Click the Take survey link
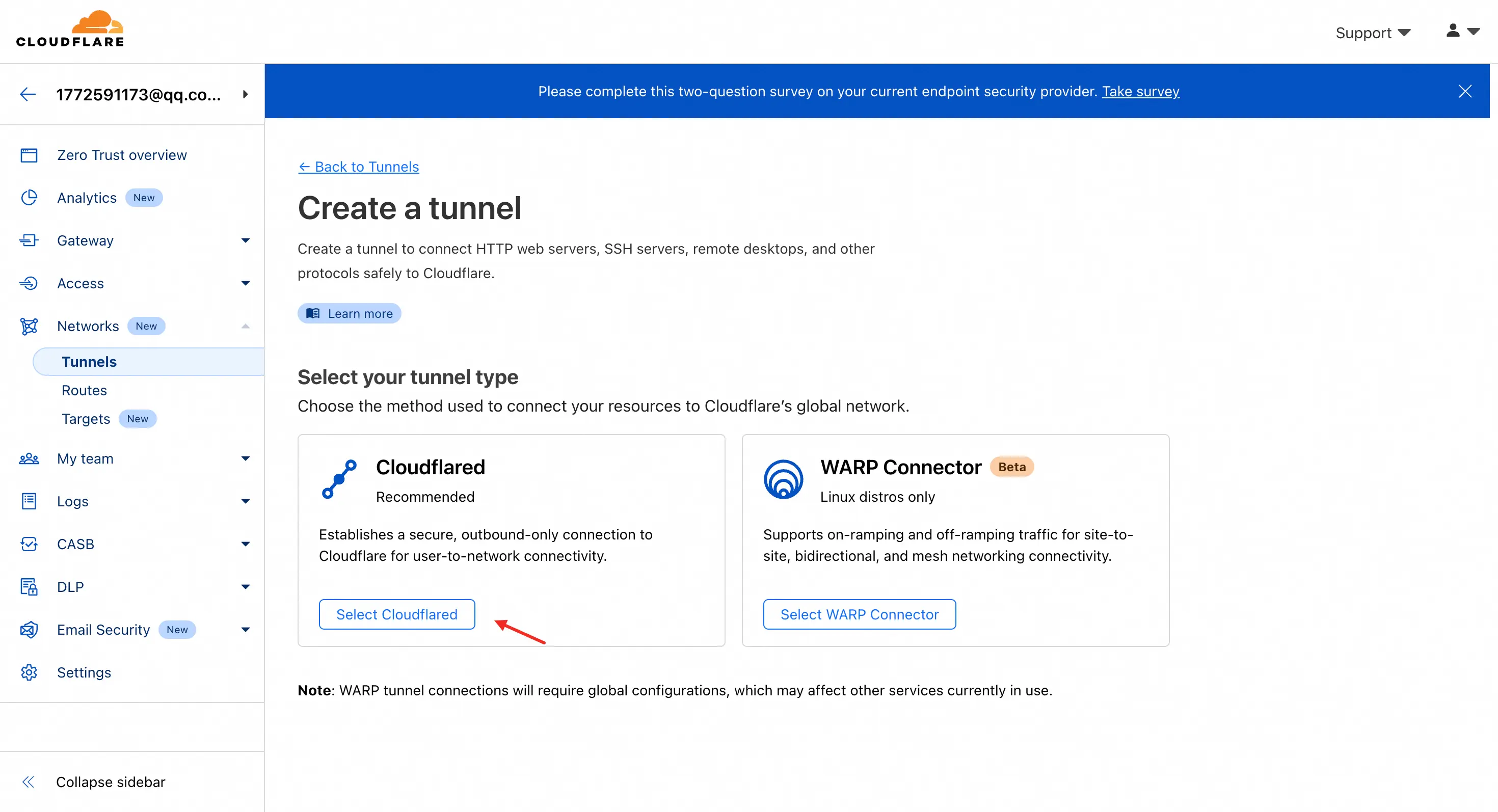Image resolution: width=1498 pixels, height=812 pixels. (x=1140, y=91)
